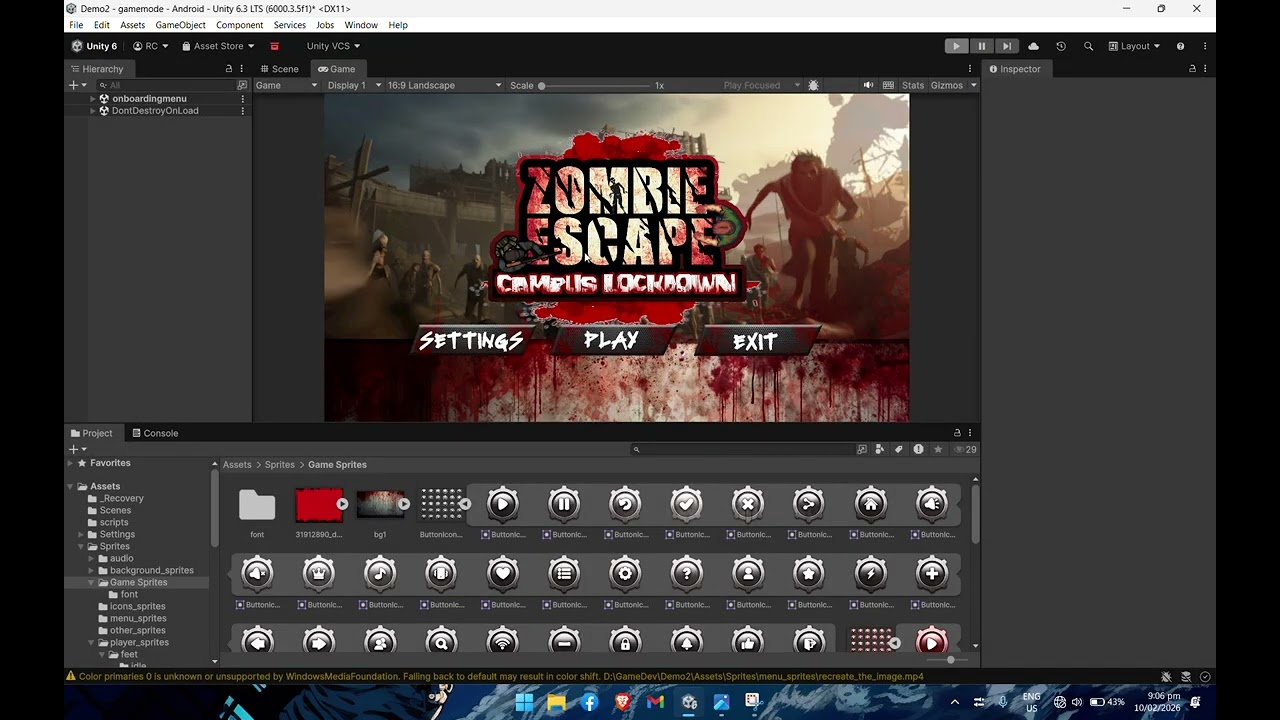This screenshot has height=720, width=1280.
Task: Click the Project favorites star icon
Action: click(937, 450)
